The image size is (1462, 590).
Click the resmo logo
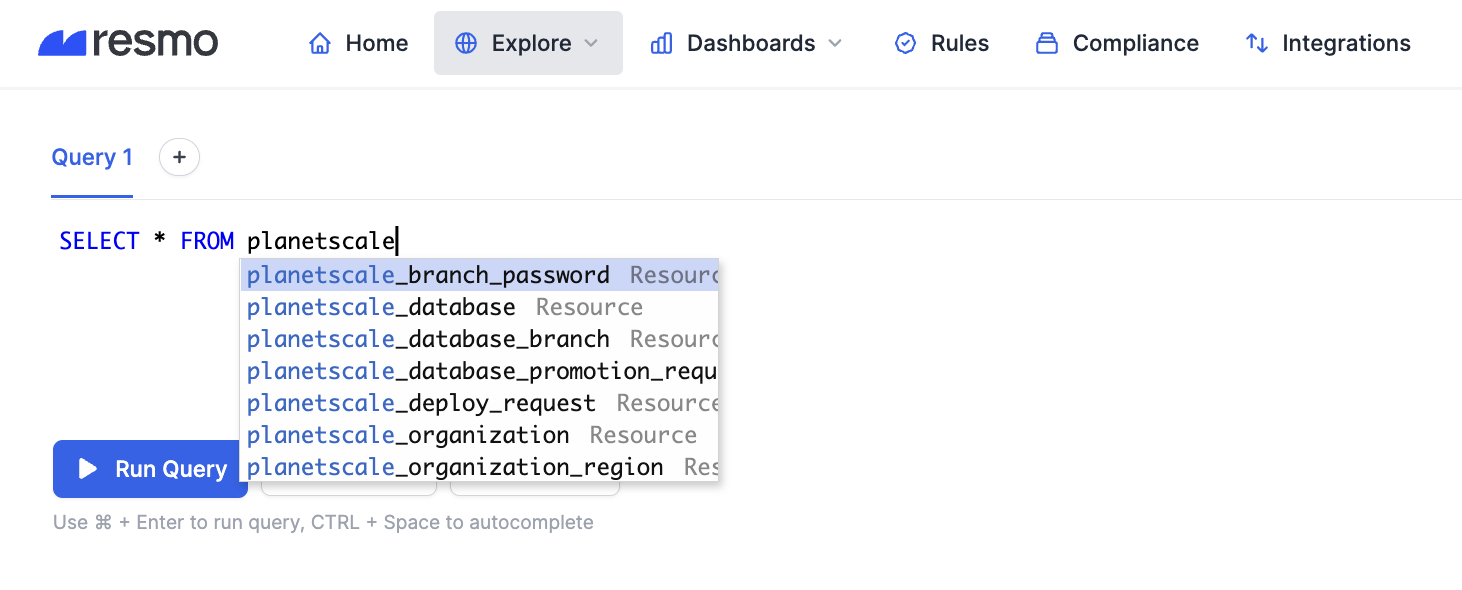(128, 43)
